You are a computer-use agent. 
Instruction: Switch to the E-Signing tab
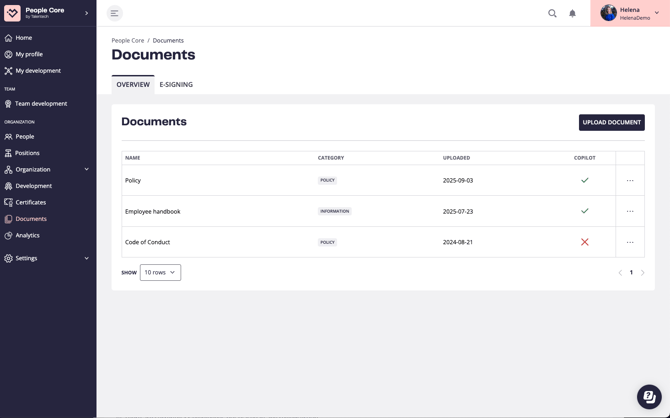pyautogui.click(x=176, y=85)
